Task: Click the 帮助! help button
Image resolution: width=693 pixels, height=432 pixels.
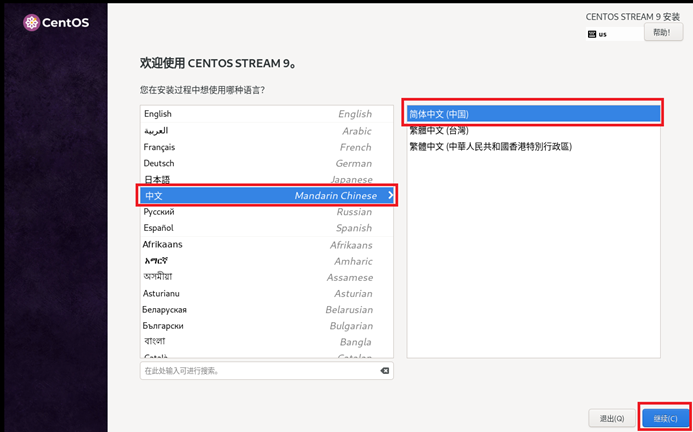Action: tap(663, 32)
